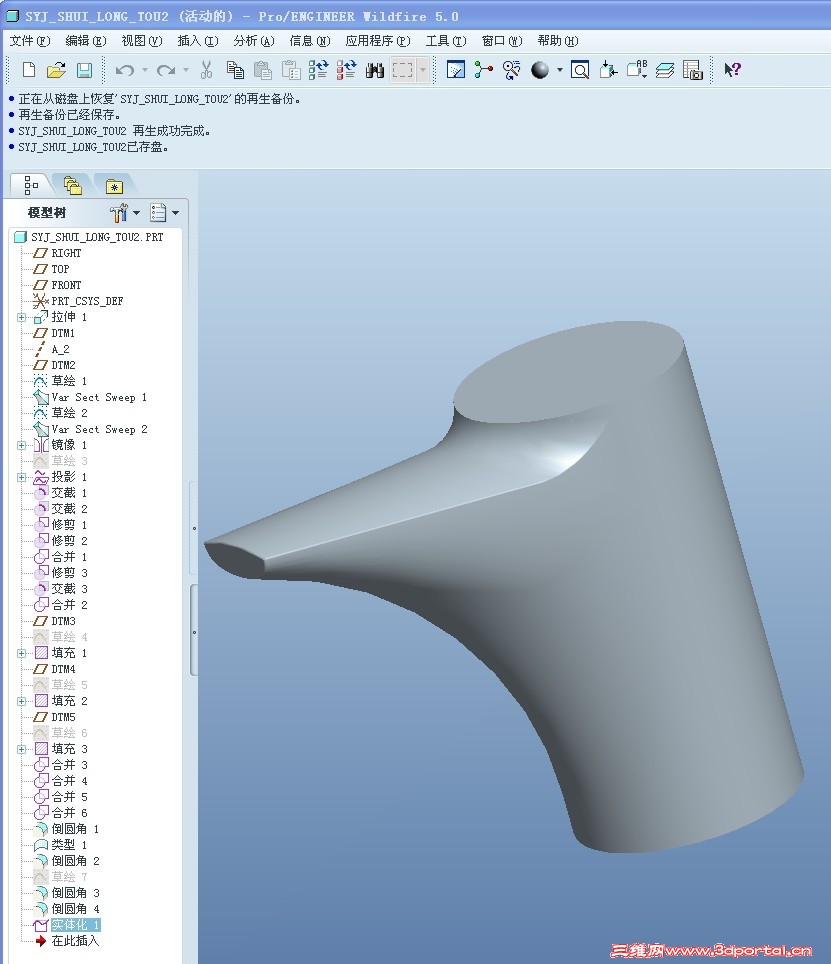This screenshot has width=831, height=964.
Task: Click the Refit zoom magnifier icon
Action: [x=580, y=69]
